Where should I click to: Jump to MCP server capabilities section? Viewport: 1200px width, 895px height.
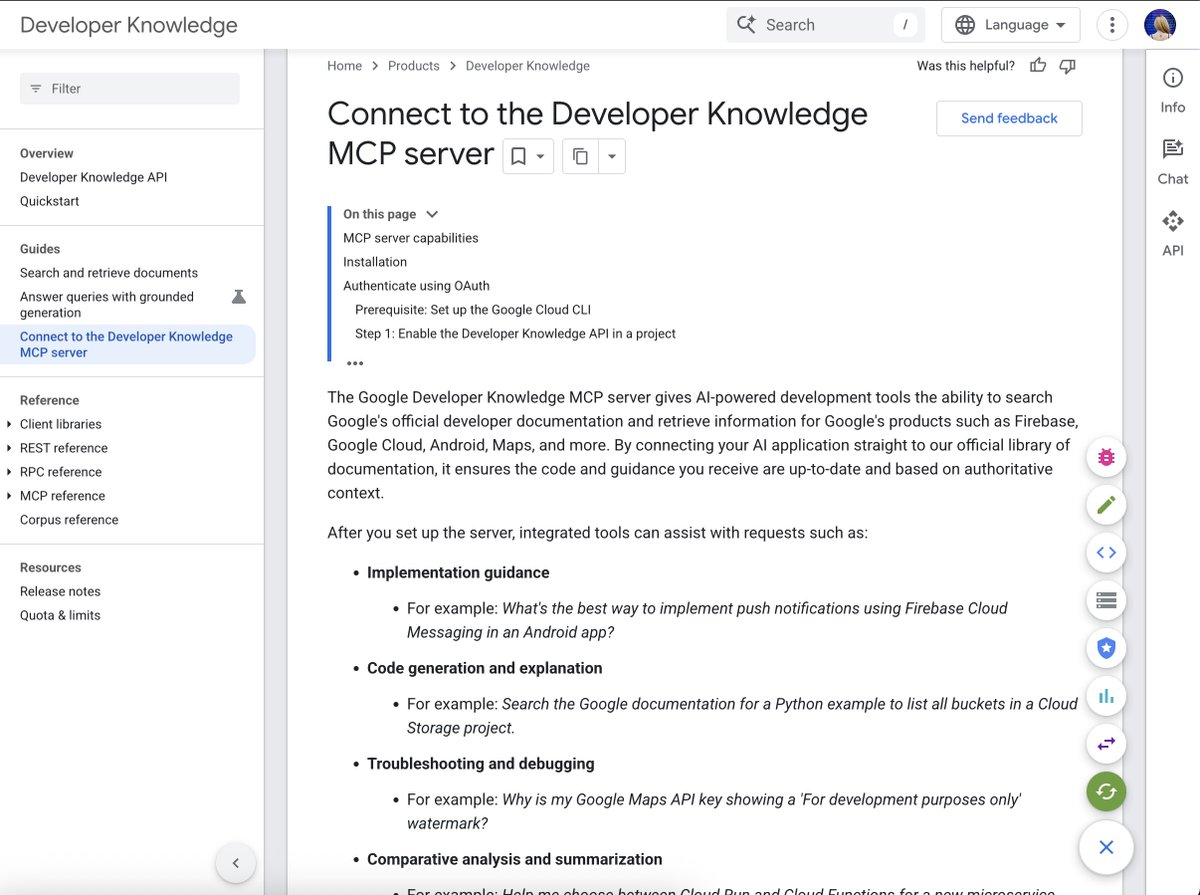411,238
